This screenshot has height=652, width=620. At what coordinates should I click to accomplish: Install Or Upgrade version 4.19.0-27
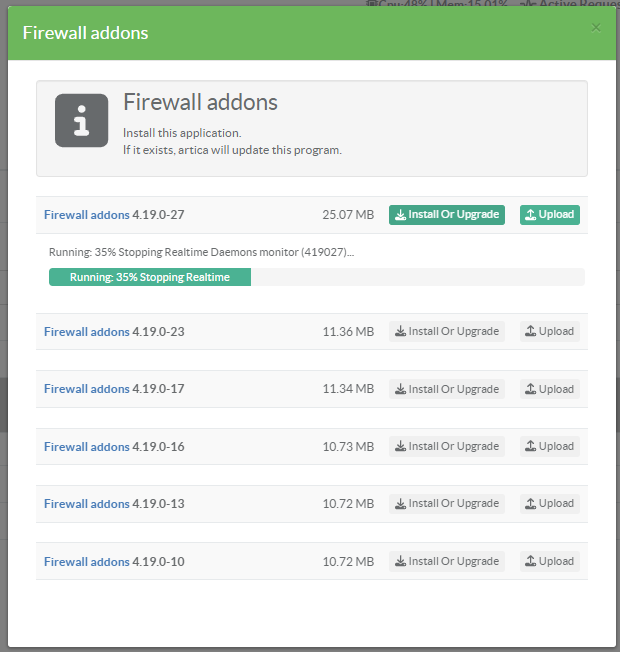(x=447, y=215)
